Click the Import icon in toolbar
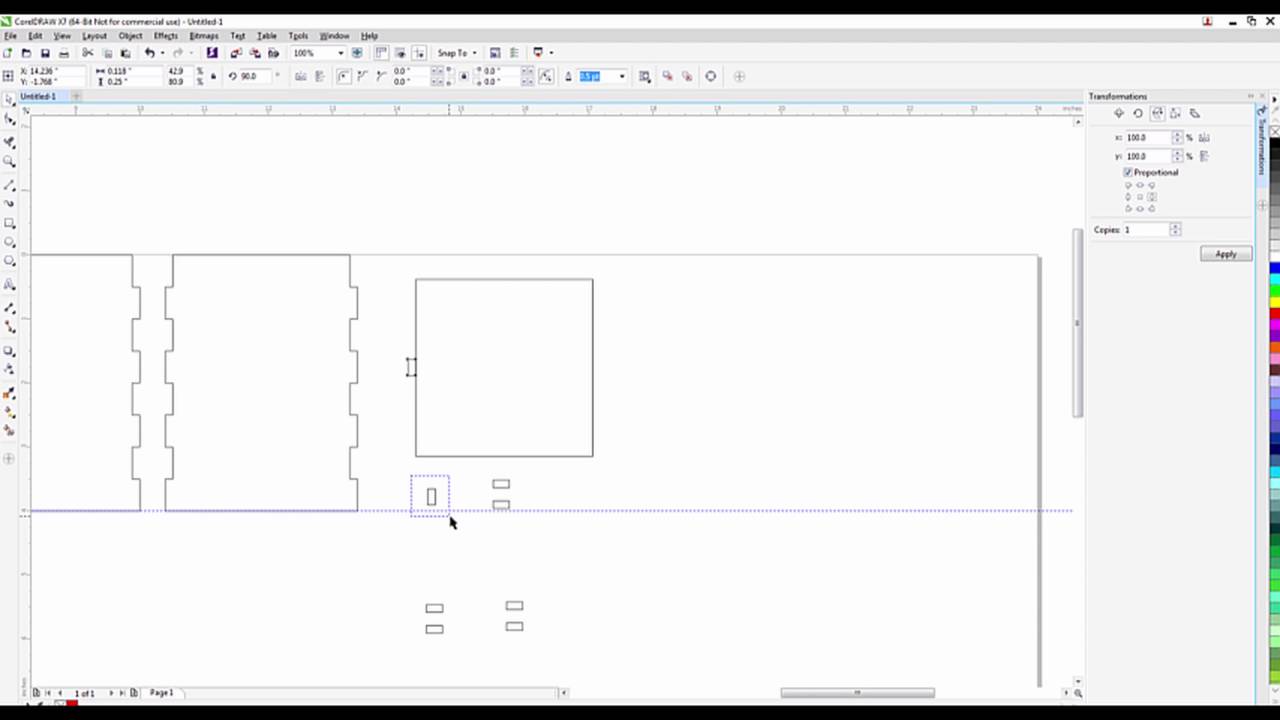The width and height of the screenshot is (1280, 720). click(236, 53)
